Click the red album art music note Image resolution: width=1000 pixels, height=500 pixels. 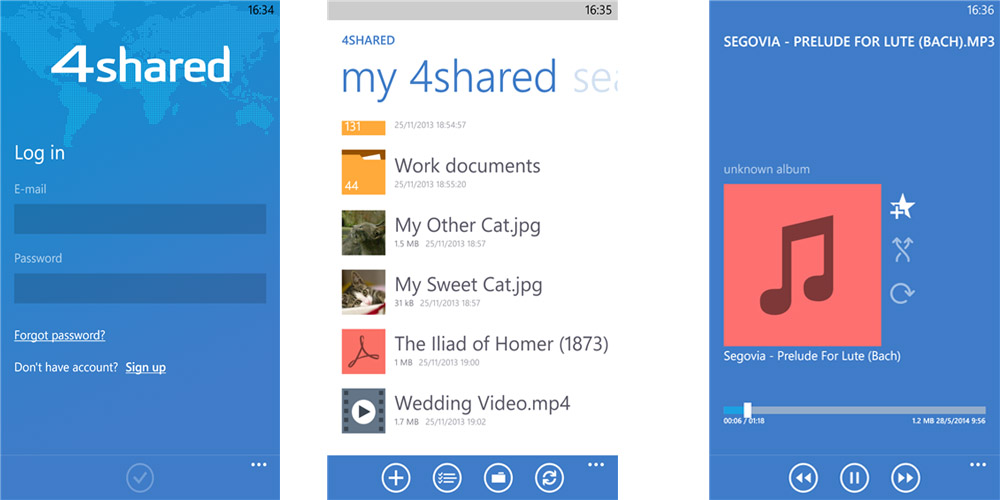[x=802, y=265]
